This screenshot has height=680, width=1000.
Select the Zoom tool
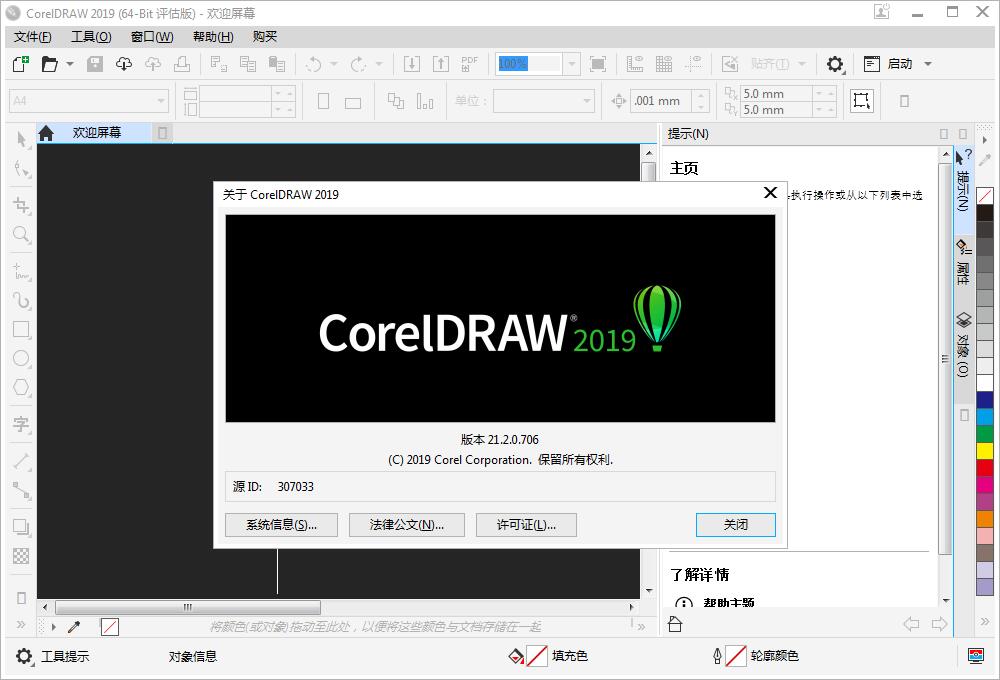[21, 235]
